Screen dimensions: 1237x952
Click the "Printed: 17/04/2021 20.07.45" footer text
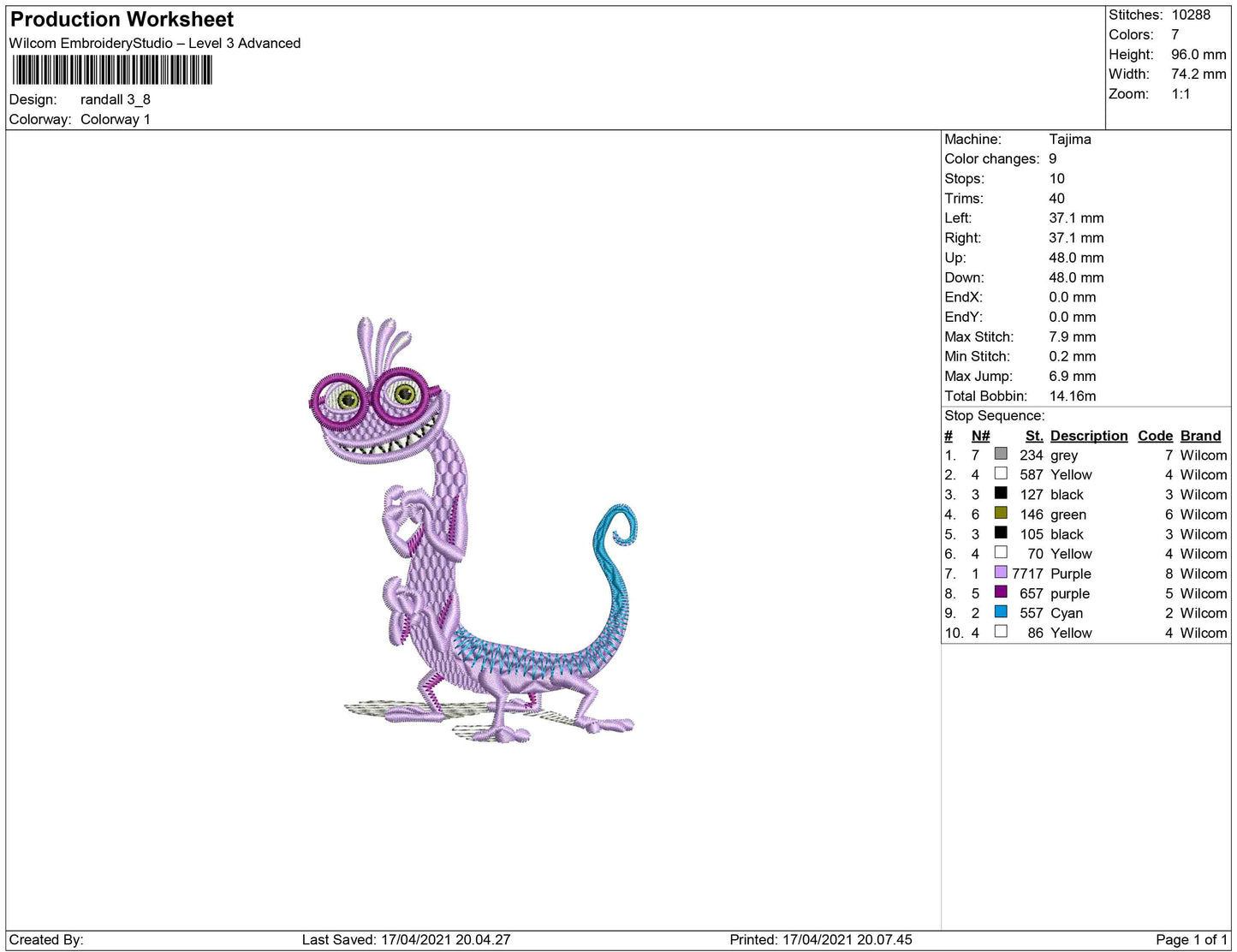(x=821, y=939)
